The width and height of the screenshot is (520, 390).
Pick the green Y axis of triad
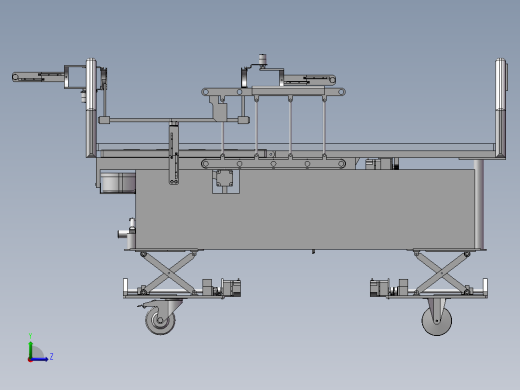[30, 349]
